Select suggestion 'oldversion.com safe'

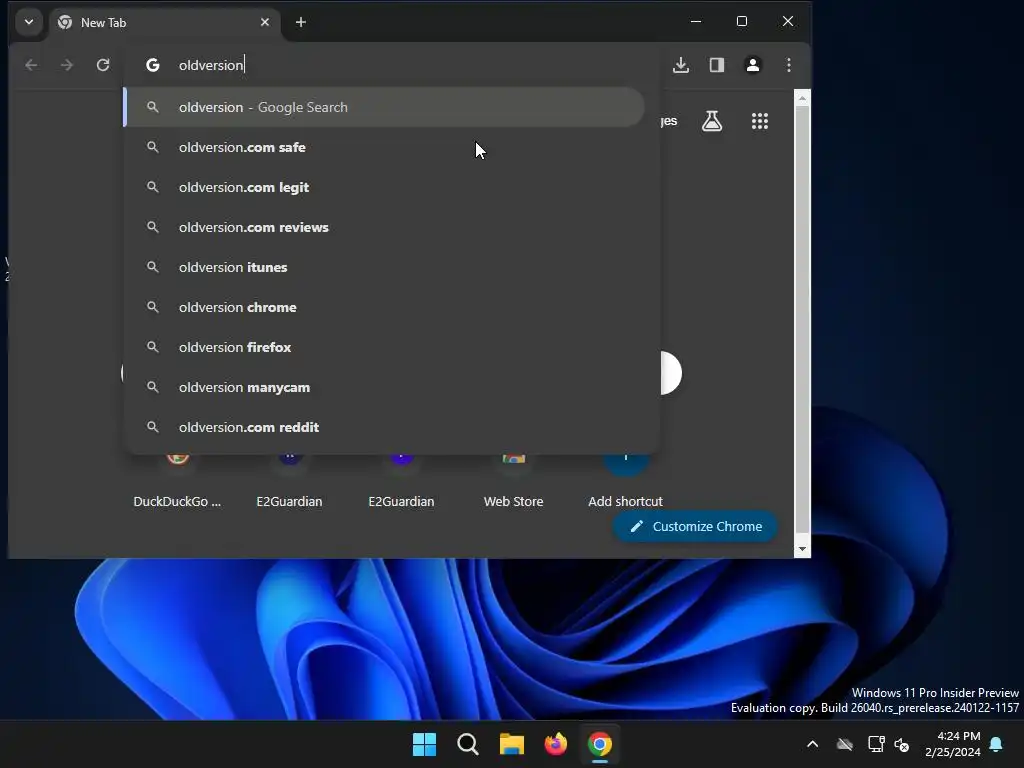384,147
